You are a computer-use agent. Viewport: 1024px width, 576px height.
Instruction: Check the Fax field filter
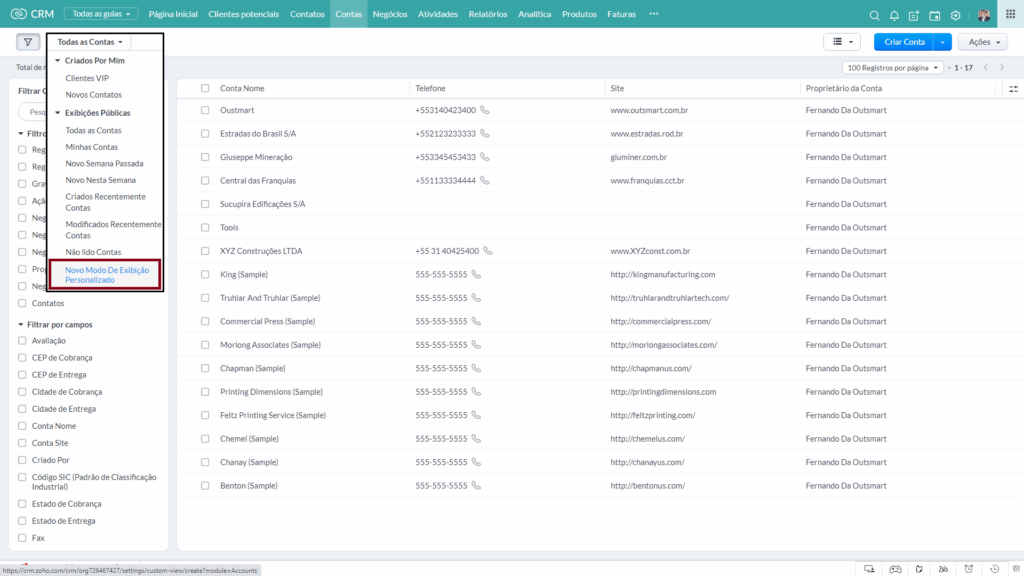(22, 538)
